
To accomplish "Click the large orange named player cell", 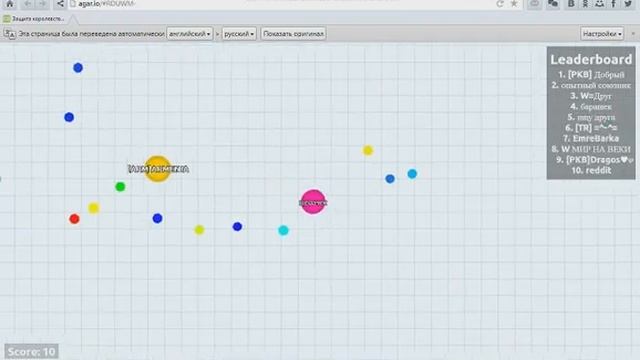I will (x=158, y=169).
